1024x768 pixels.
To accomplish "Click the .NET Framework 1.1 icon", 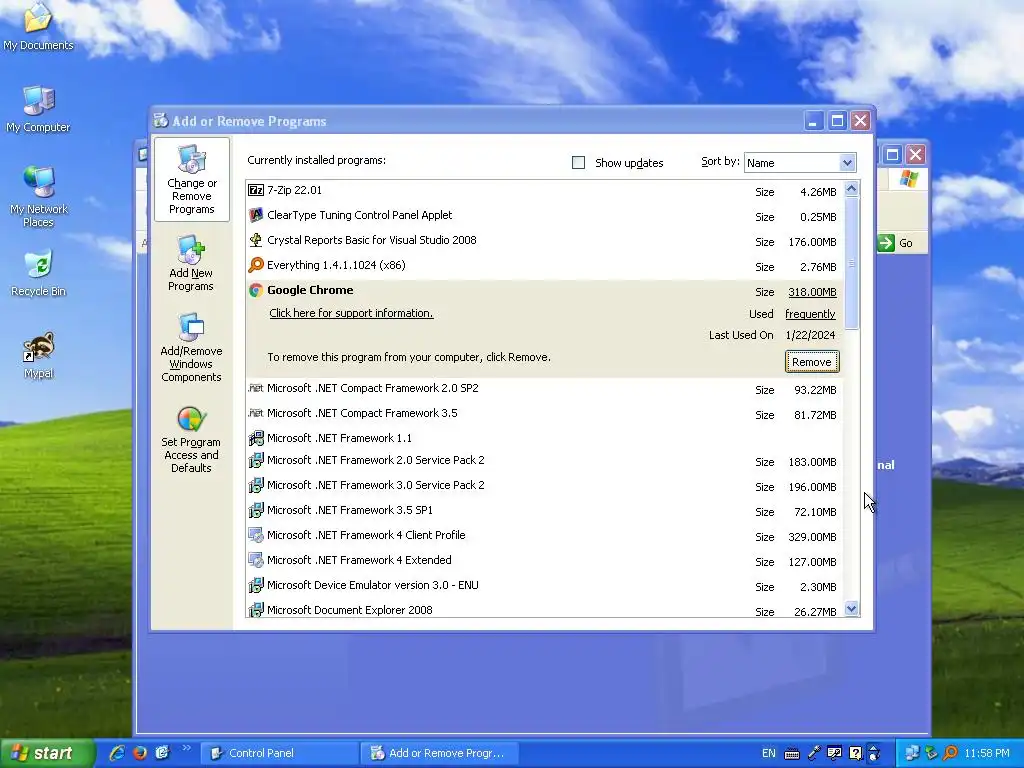I will pos(256,438).
